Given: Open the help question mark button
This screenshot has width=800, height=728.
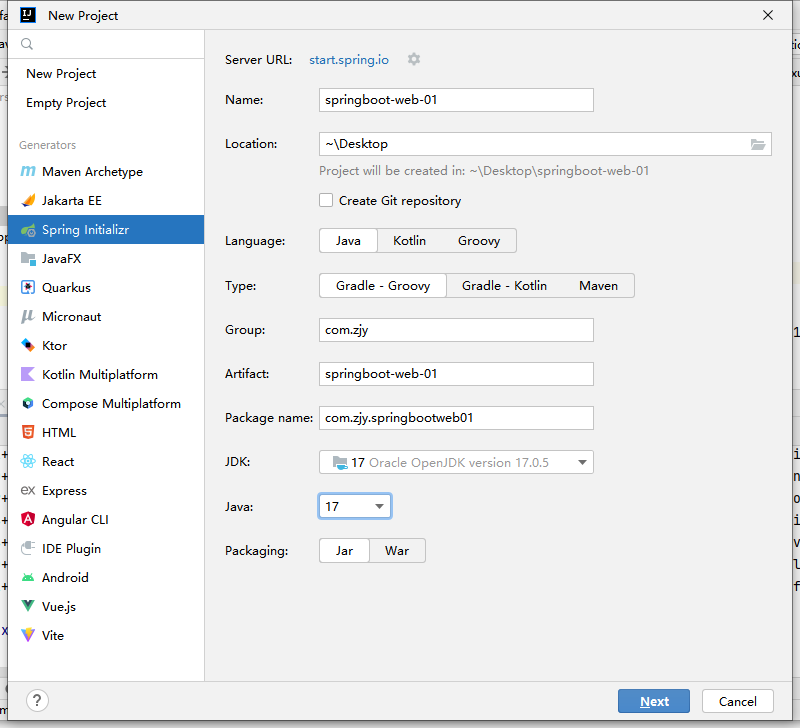Looking at the screenshot, I should point(36,701).
